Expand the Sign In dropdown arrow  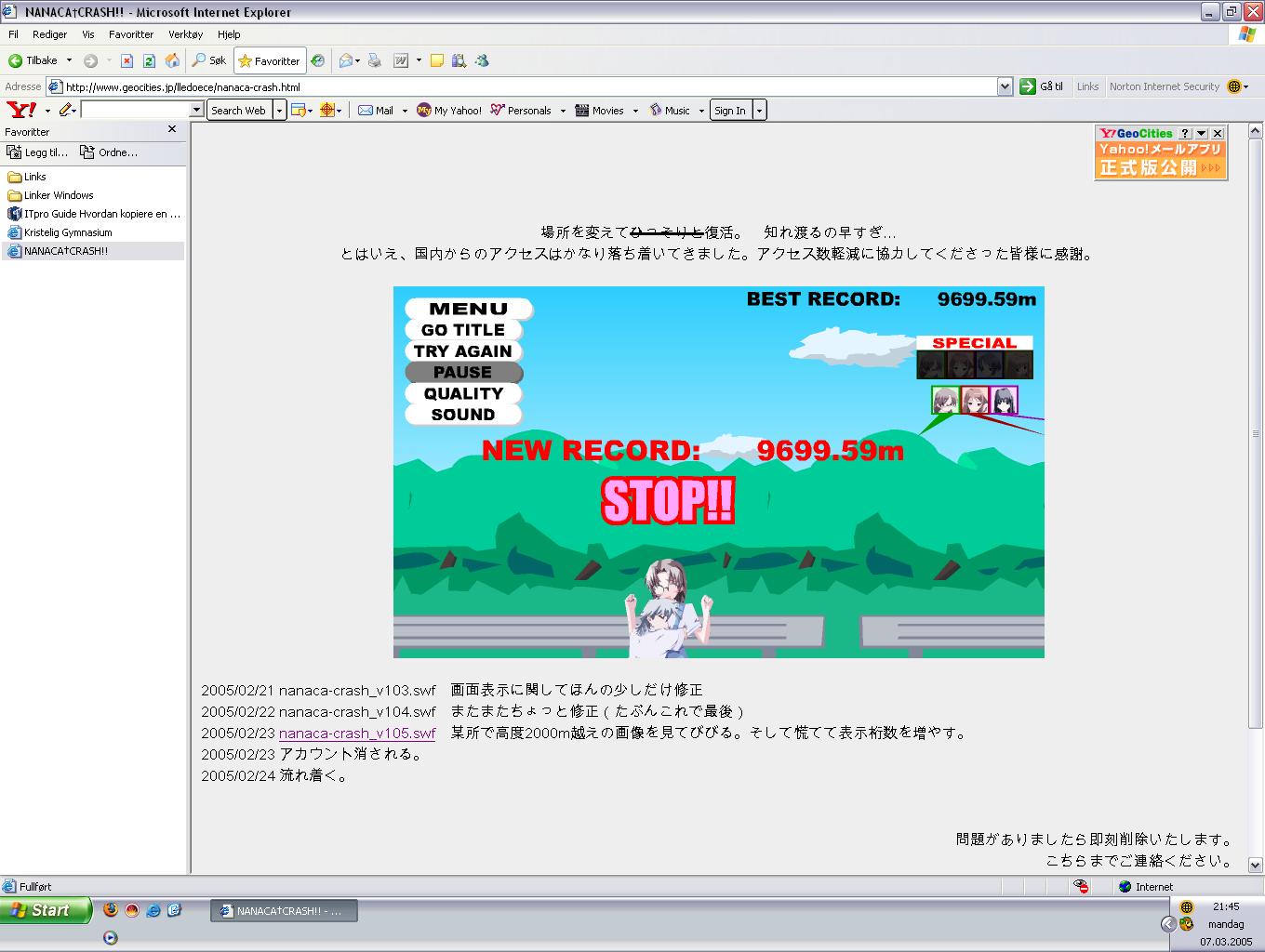(759, 110)
